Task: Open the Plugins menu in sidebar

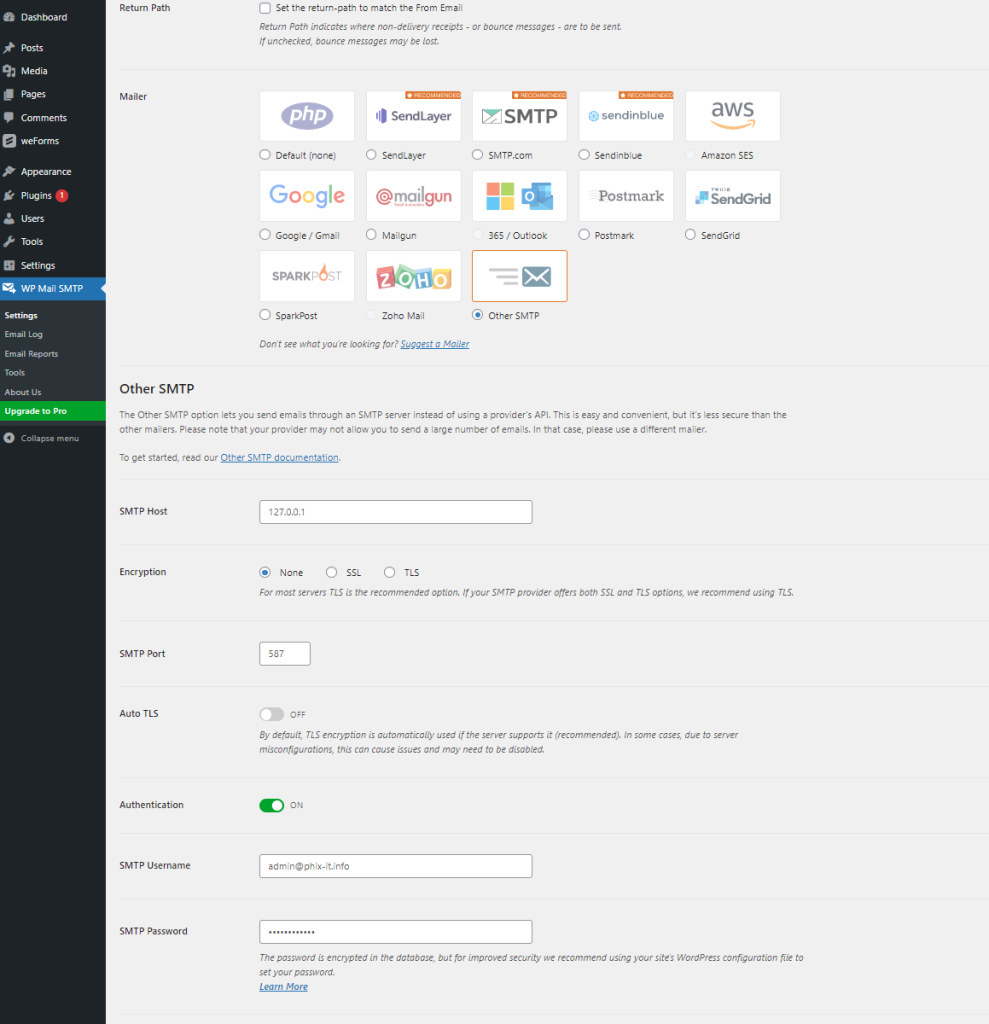Action: 36,195
